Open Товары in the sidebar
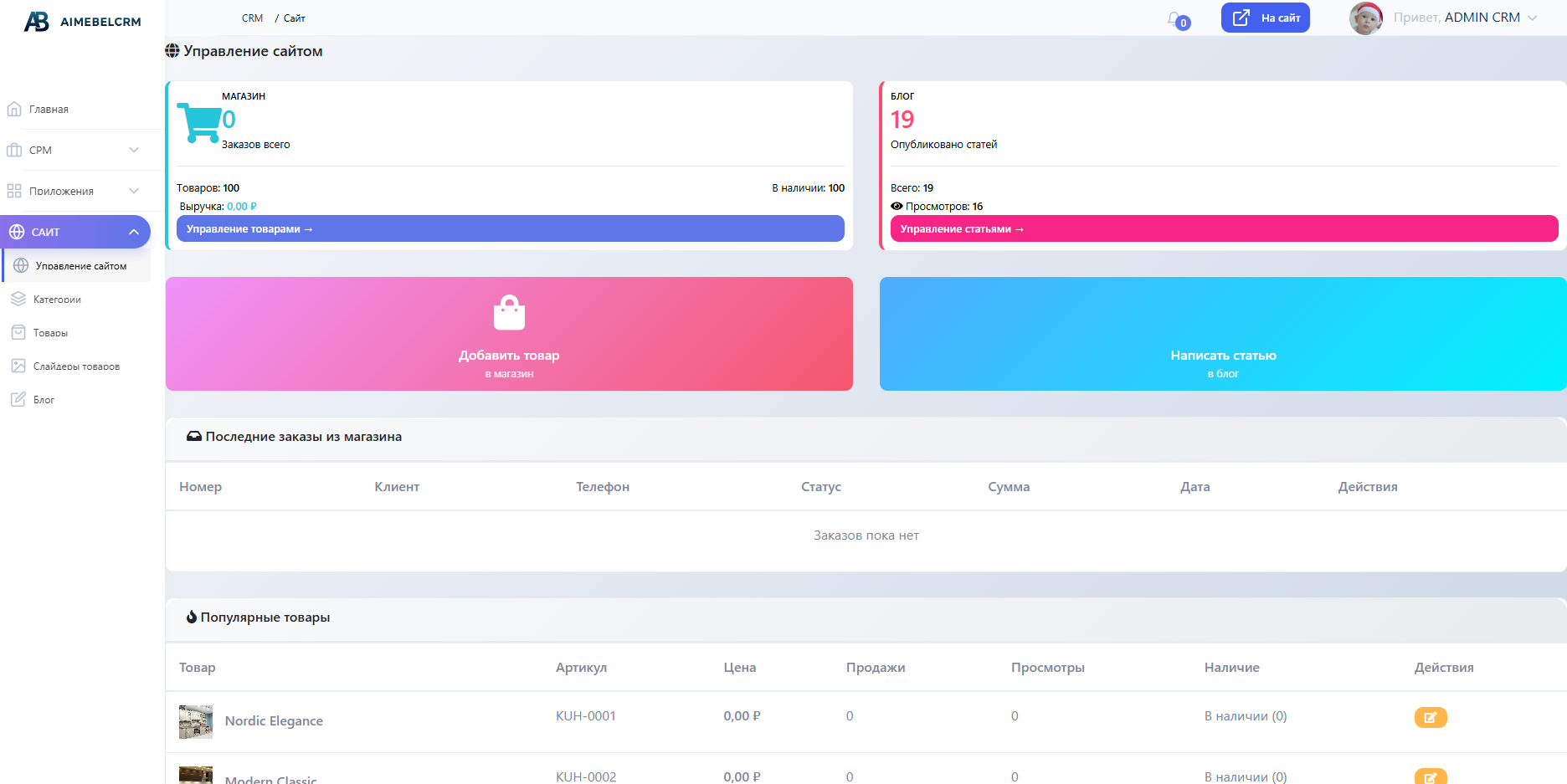 (50, 333)
